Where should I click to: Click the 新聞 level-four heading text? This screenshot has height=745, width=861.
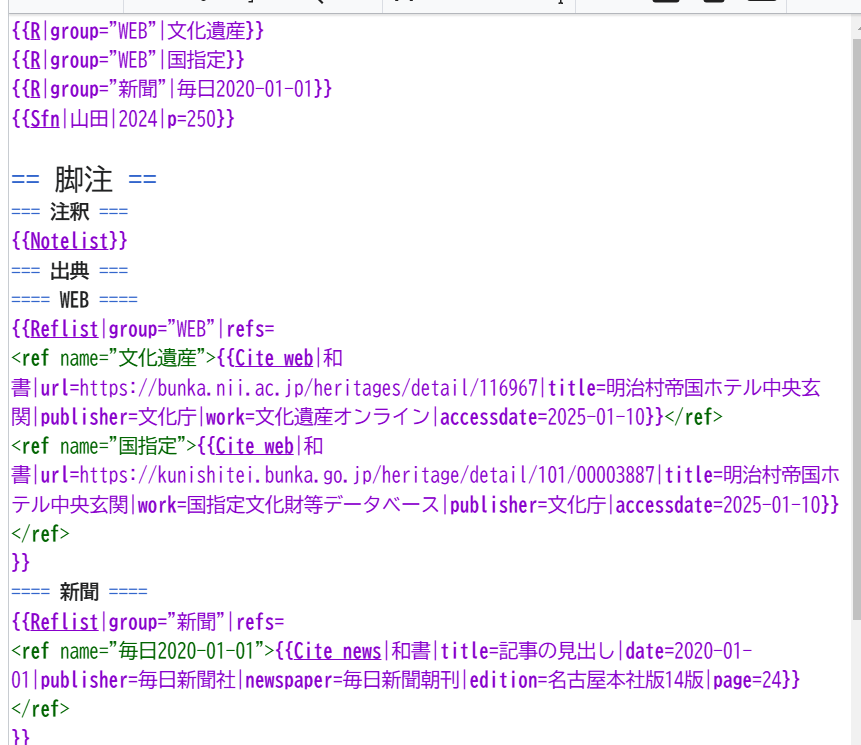pos(79,593)
